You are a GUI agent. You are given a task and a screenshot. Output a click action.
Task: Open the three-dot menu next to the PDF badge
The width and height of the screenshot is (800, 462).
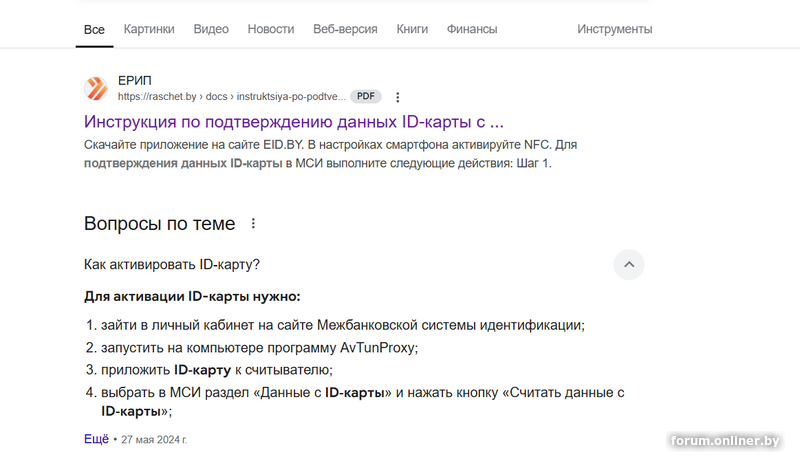(x=397, y=97)
